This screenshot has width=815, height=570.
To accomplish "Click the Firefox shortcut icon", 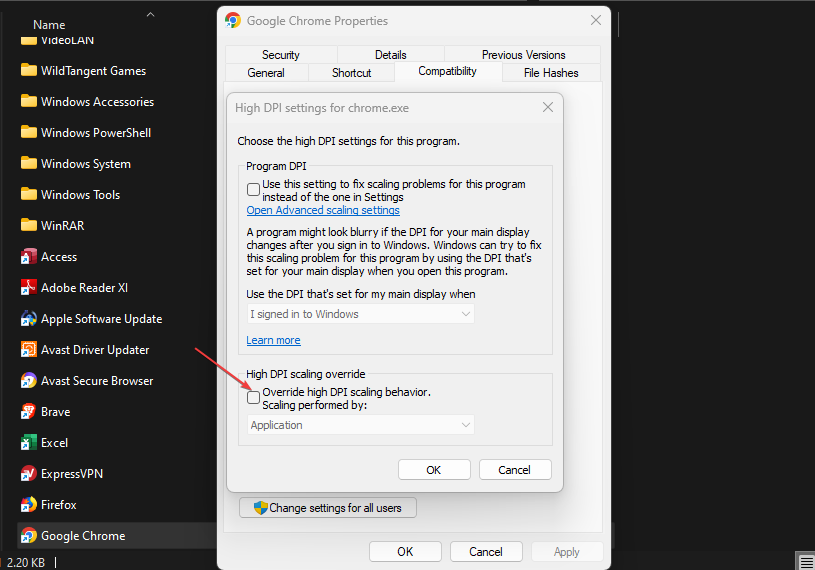I will (x=29, y=505).
